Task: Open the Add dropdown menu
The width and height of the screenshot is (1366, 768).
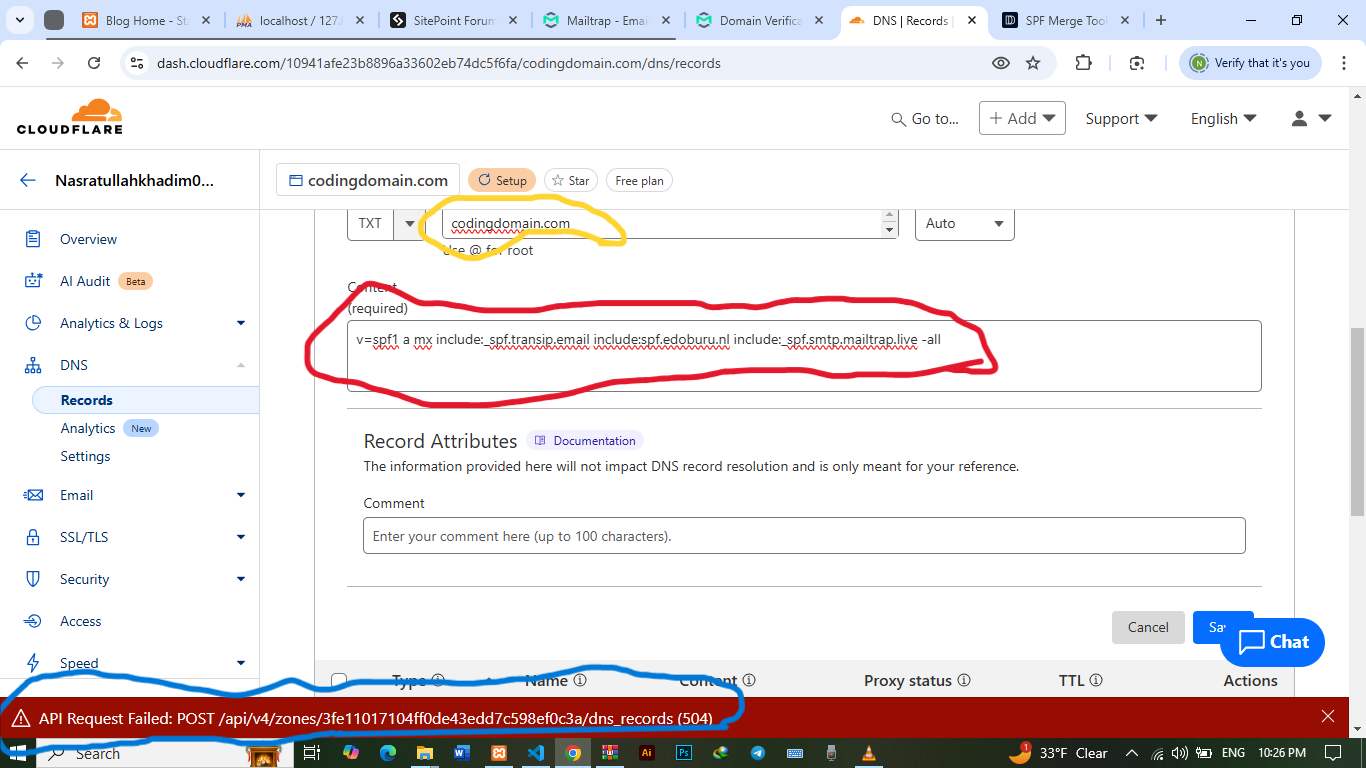Action: tap(1022, 118)
